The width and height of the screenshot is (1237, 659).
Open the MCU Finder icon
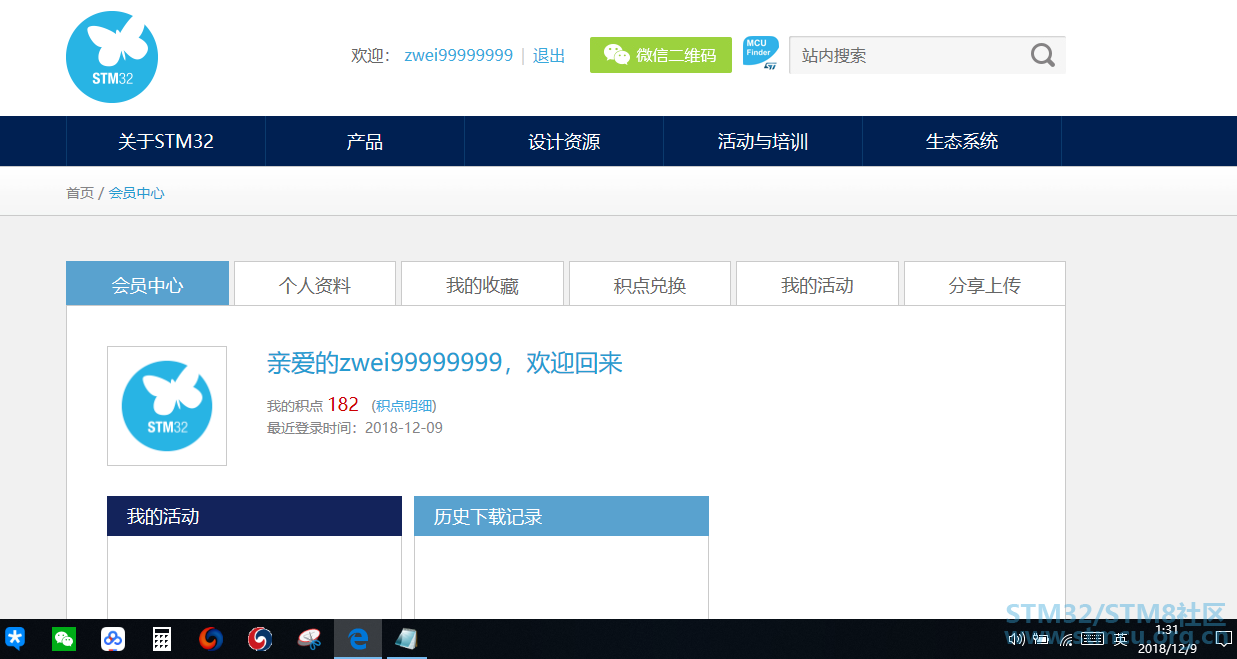760,54
